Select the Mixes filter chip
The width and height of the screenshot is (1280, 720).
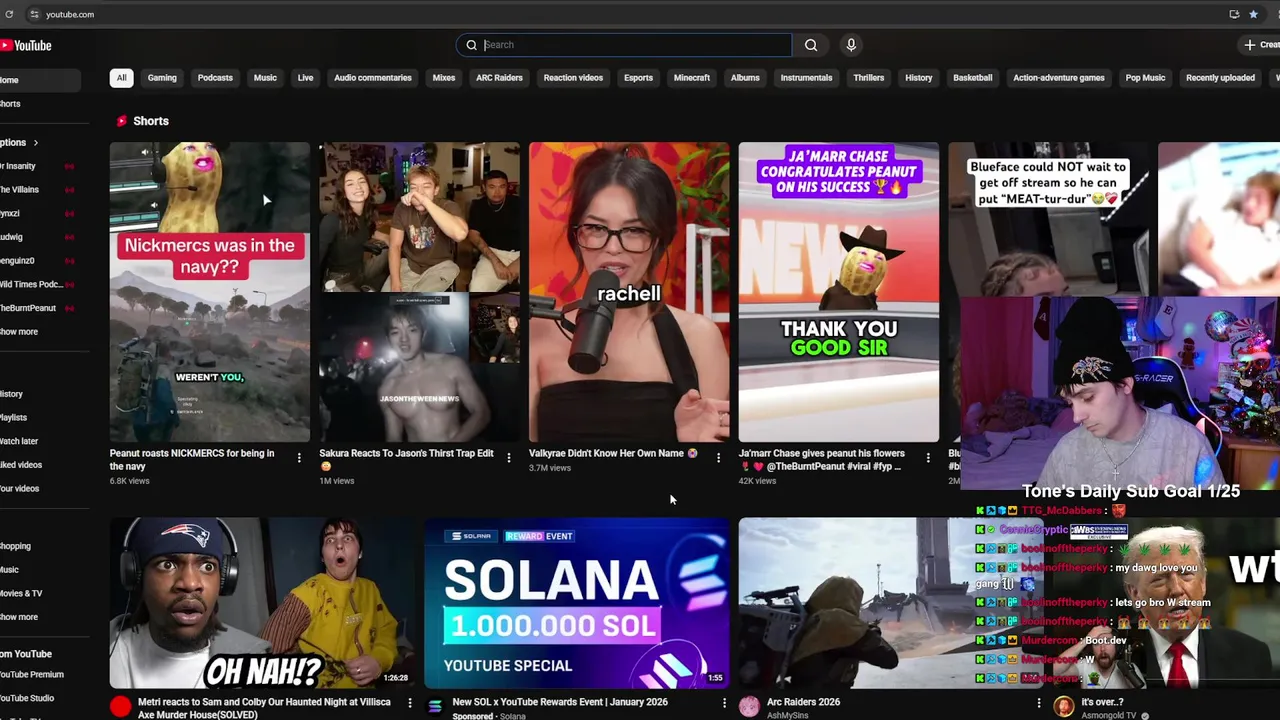click(444, 78)
